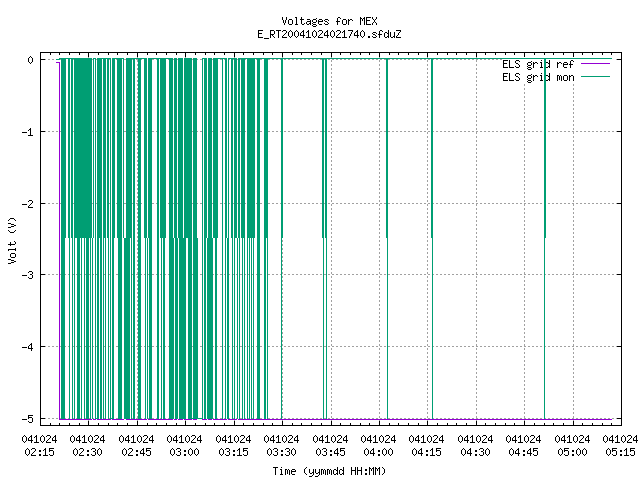Screen dimensions: 640x480
Task: Click the green voltage spike at 03:30
Action: [282, 239]
